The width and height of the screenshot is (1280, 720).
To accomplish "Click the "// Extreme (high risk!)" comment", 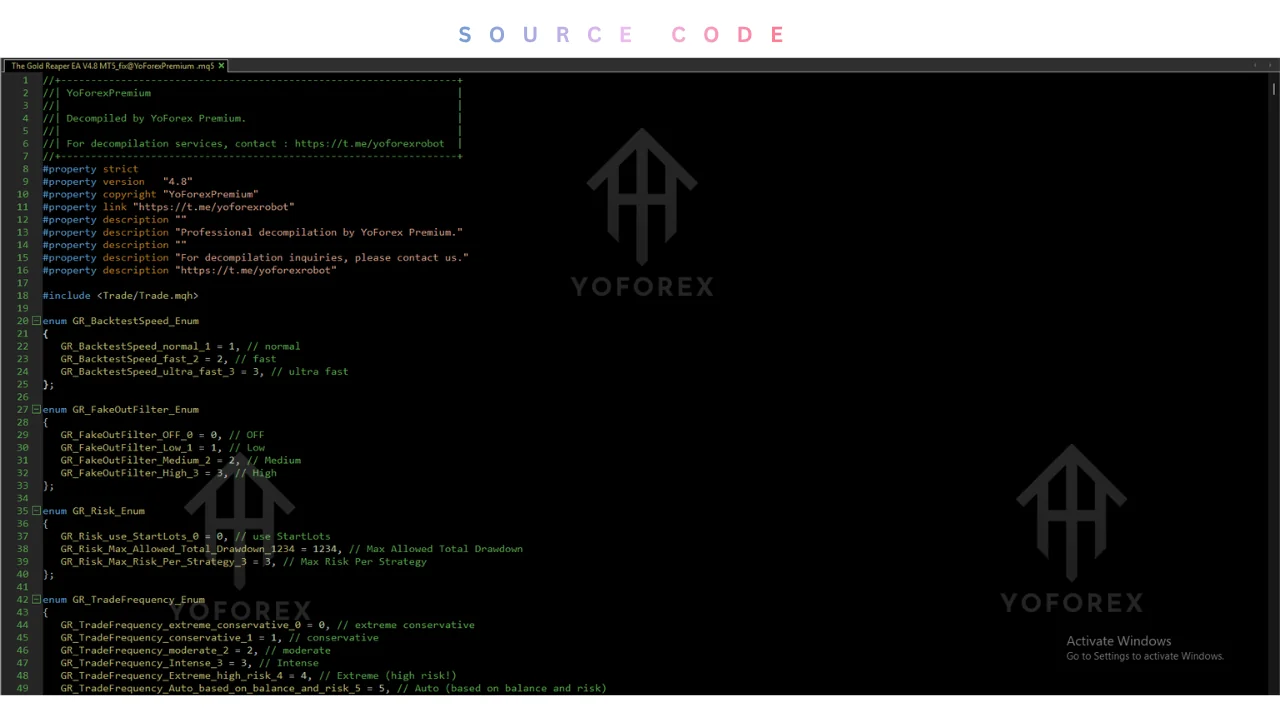I will coord(388,676).
